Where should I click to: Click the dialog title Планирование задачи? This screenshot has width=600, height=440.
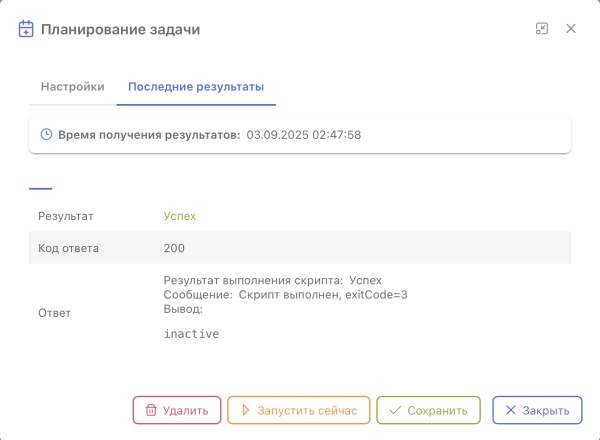coord(120,30)
